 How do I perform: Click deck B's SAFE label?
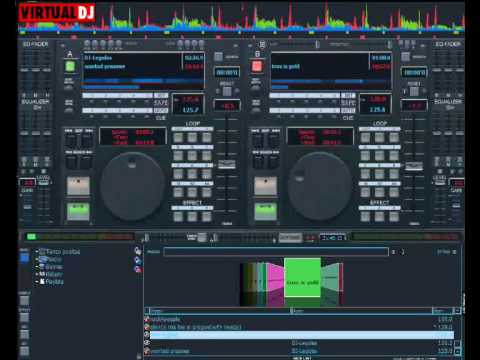pos(348,103)
